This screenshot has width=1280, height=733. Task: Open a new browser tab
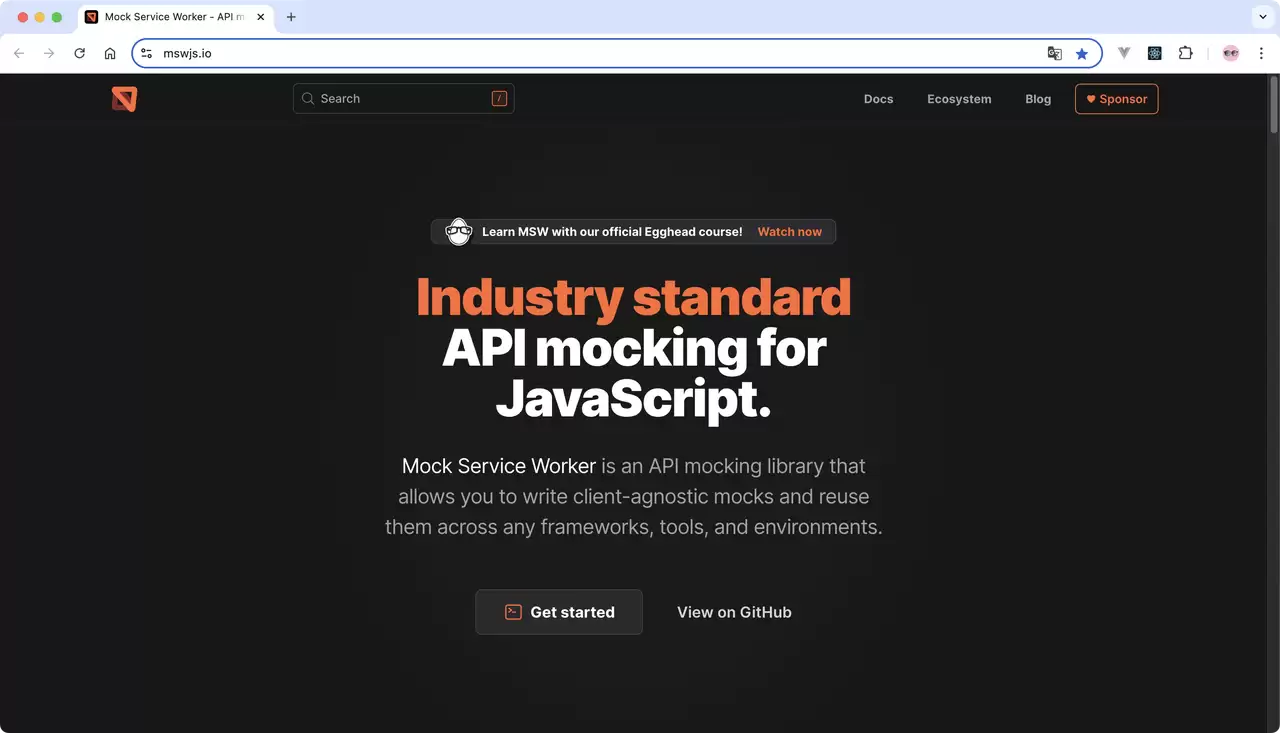pyautogui.click(x=291, y=17)
